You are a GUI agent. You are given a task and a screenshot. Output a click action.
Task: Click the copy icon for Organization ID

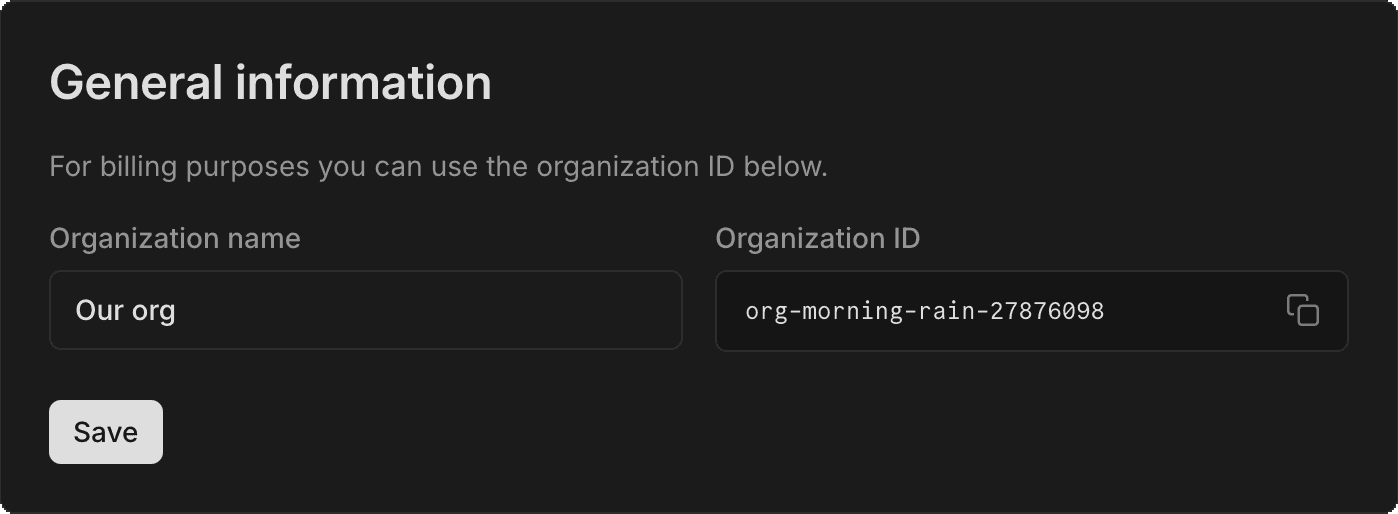pos(1302,310)
